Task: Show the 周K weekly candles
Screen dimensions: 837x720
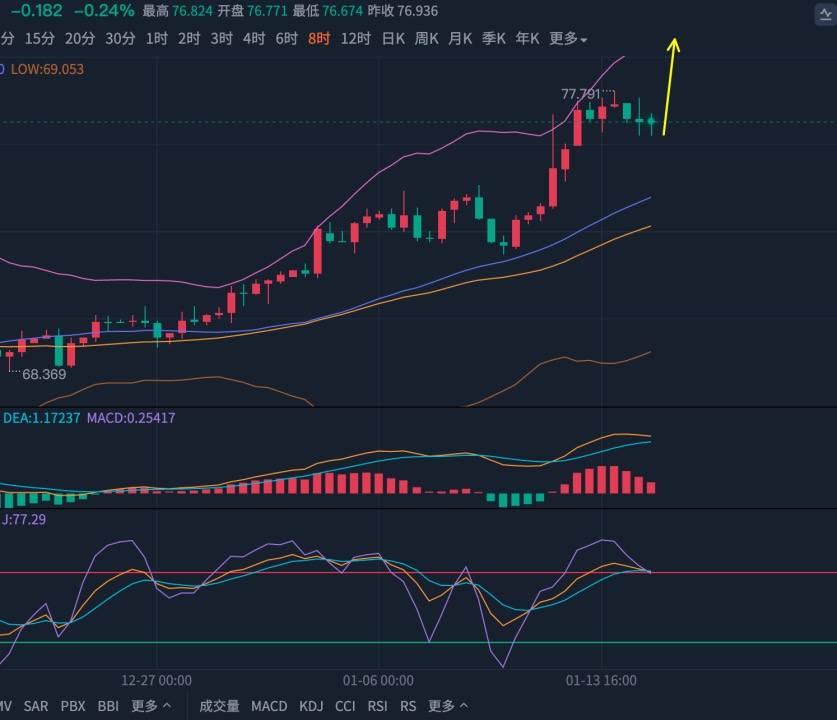Action: coord(427,38)
